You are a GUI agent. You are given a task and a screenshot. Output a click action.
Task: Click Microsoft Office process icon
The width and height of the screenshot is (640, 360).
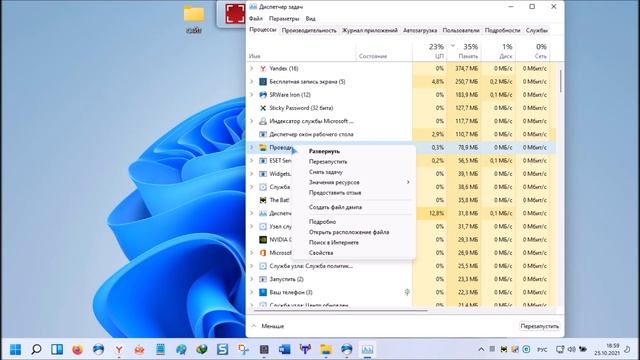(263, 253)
